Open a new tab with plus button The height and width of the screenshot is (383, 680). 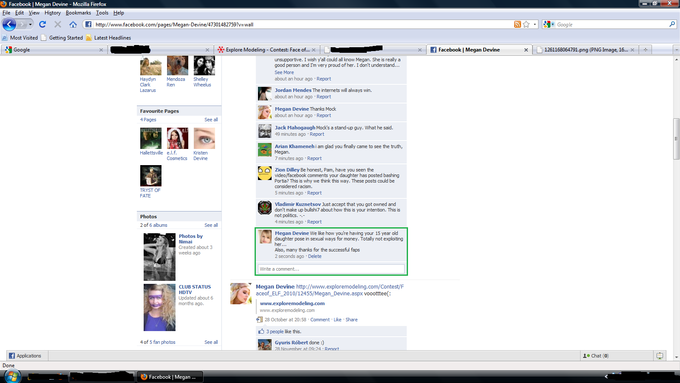click(x=645, y=50)
